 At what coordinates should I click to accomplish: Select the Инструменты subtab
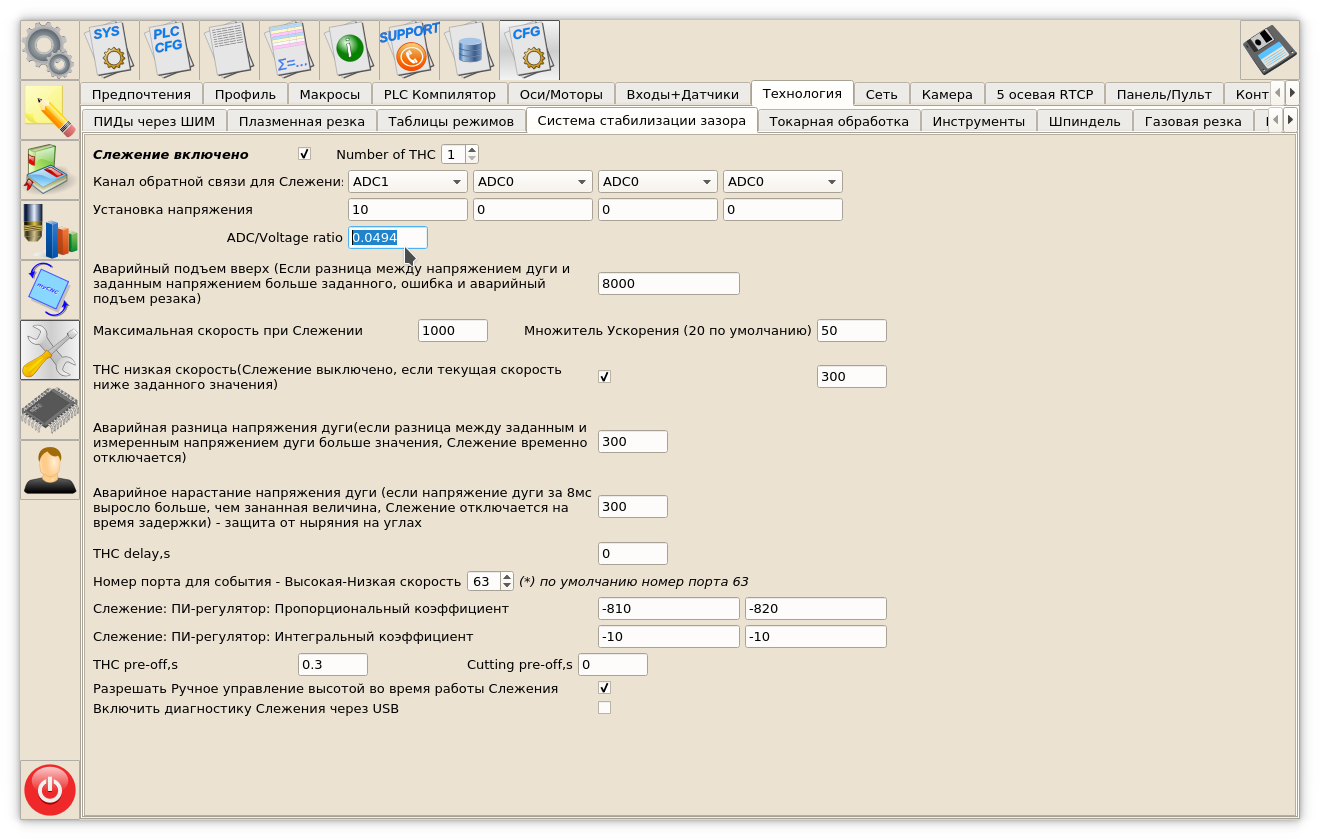tap(979, 121)
